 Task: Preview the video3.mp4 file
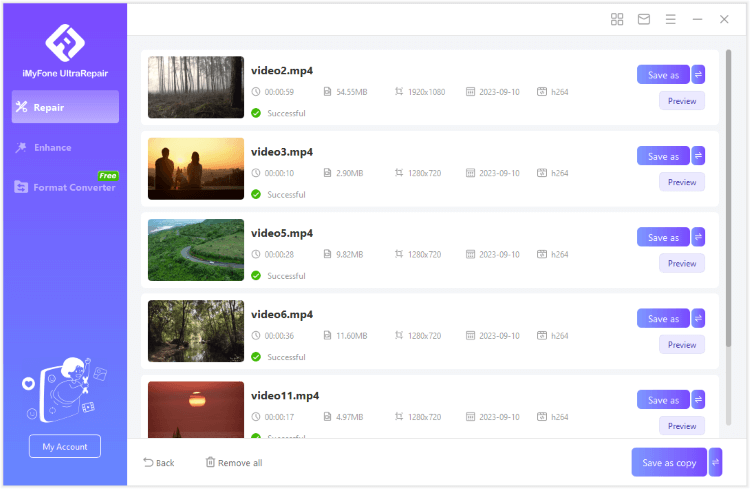(681, 182)
